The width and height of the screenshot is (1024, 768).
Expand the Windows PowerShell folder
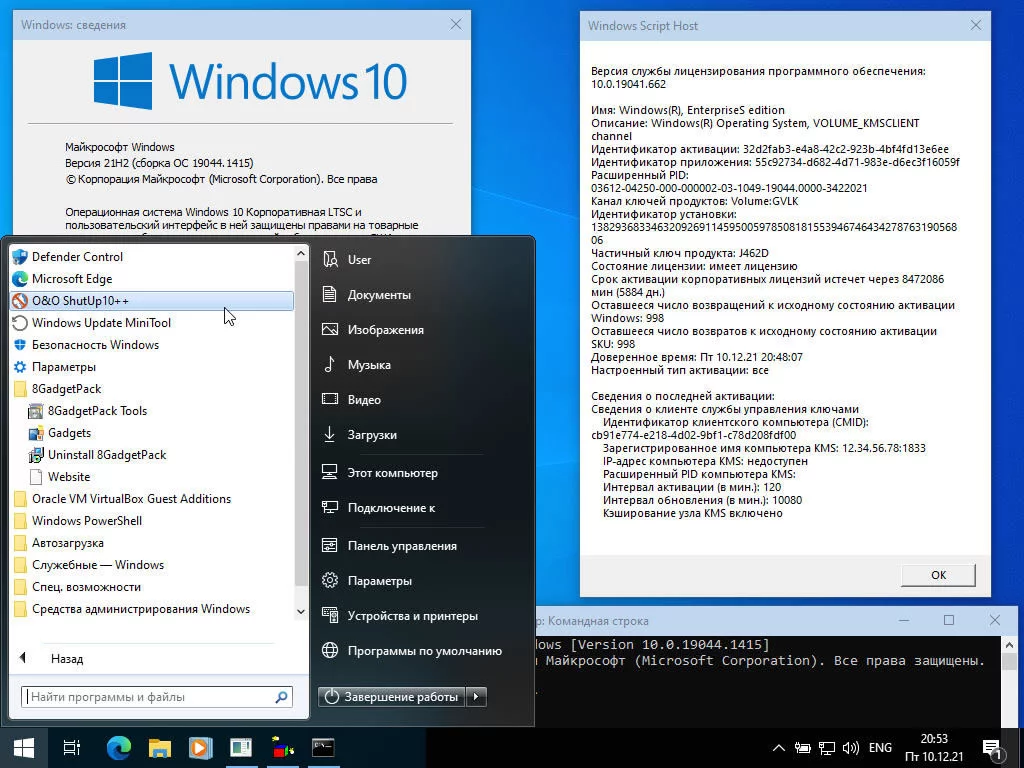[x=86, y=521]
